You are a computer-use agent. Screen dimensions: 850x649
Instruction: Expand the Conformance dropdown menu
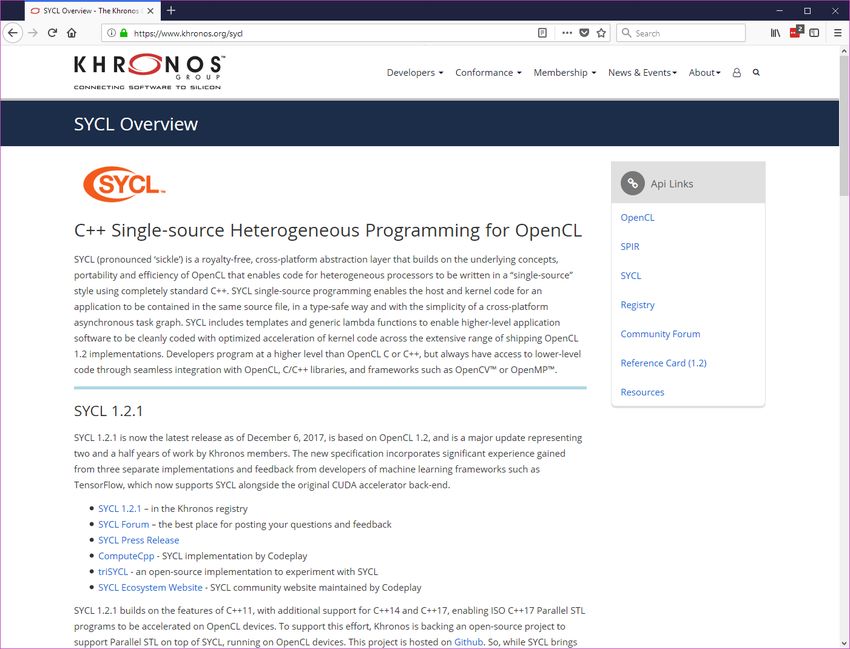(x=488, y=73)
